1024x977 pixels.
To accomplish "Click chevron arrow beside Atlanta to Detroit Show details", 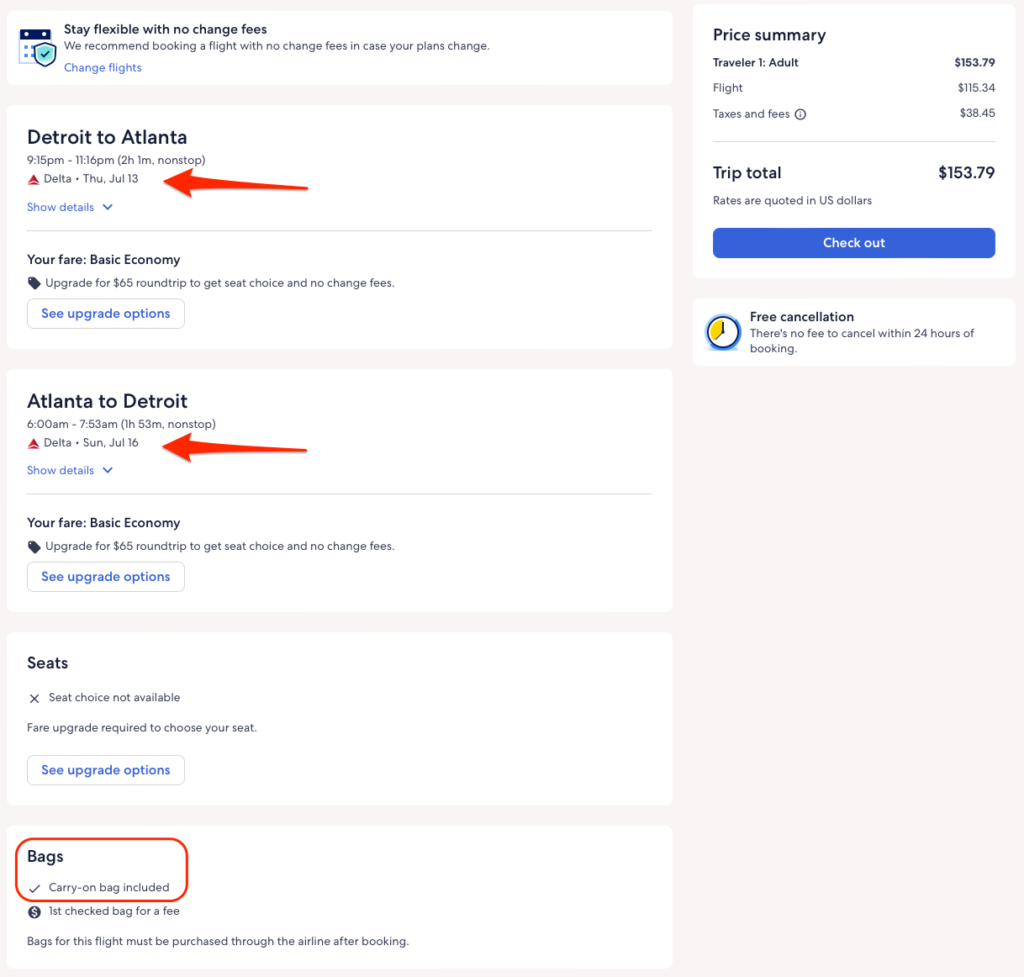I will (x=108, y=471).
